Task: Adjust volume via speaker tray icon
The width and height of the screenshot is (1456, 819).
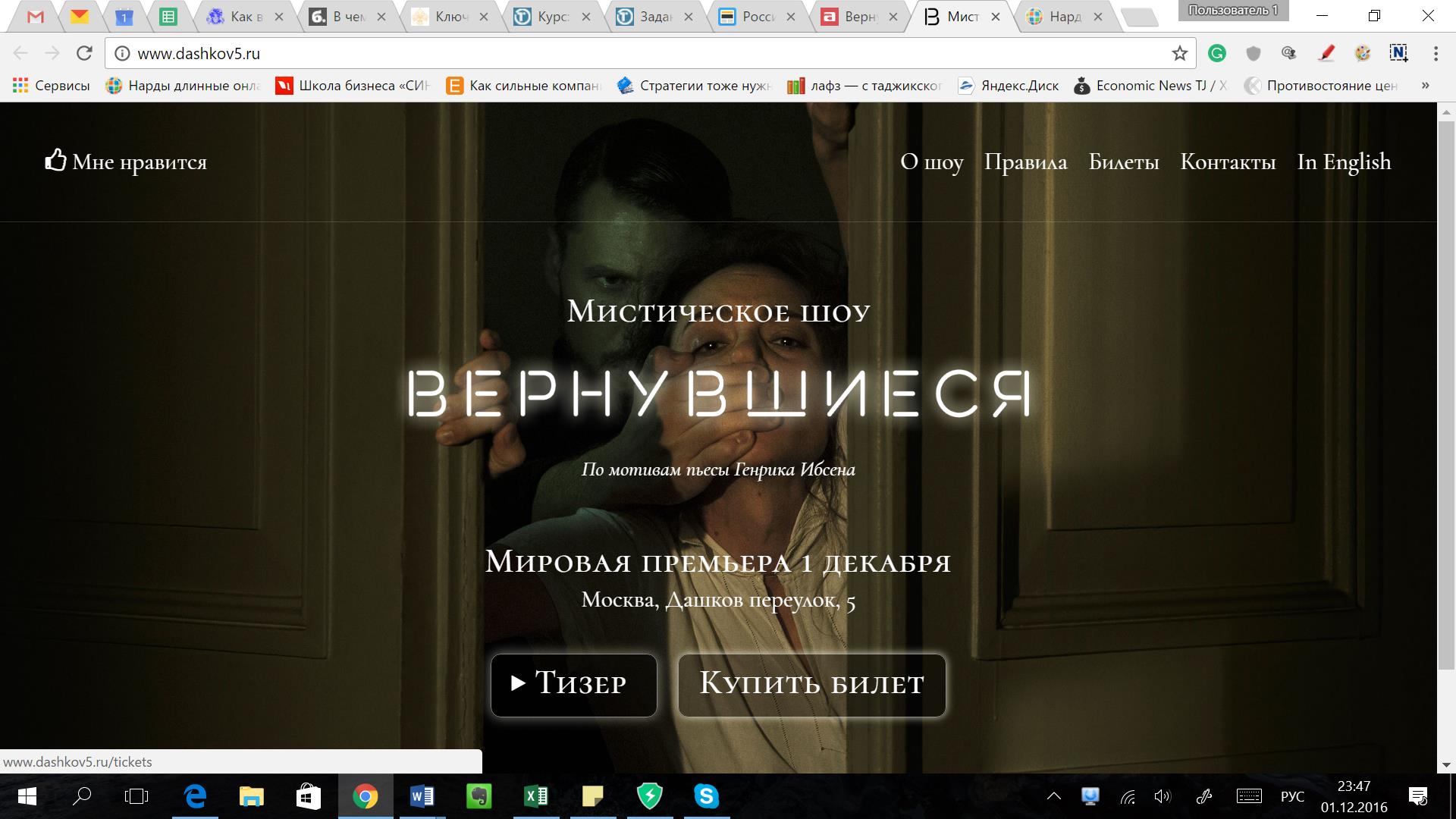Action: (1162, 796)
